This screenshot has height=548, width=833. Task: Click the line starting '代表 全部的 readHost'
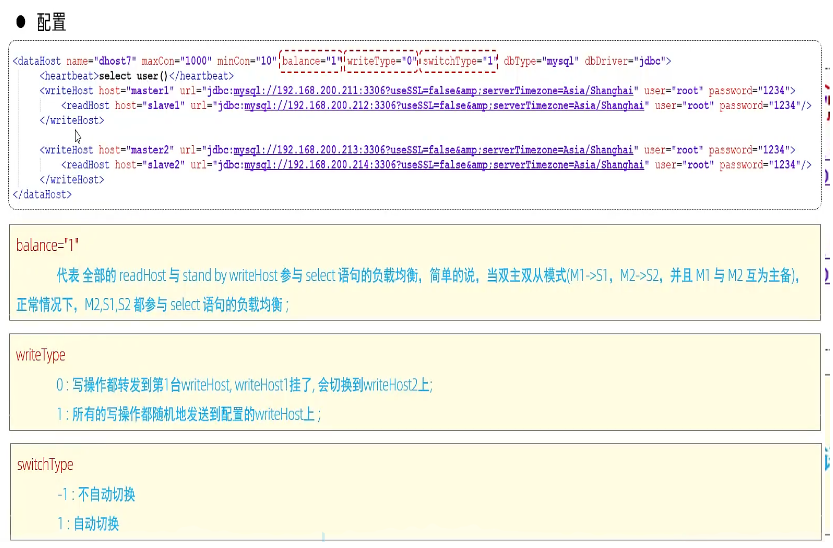click(x=428, y=276)
